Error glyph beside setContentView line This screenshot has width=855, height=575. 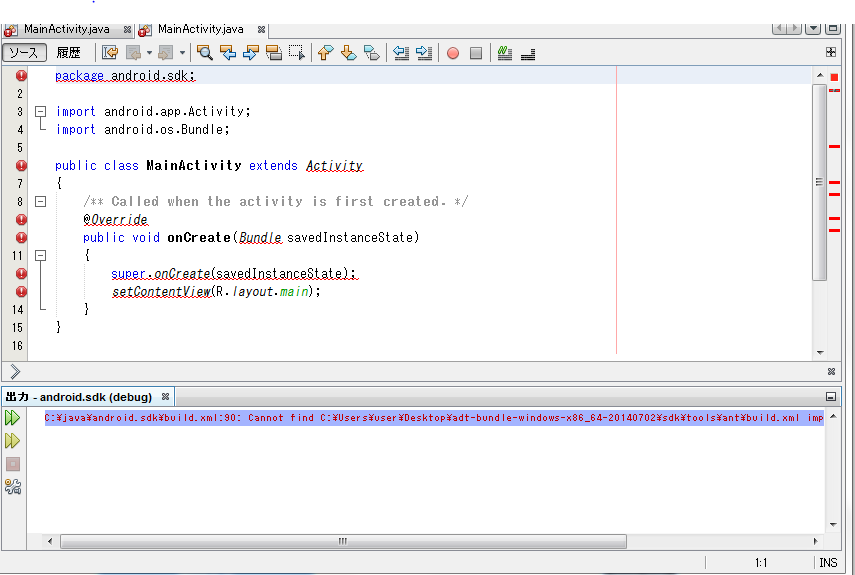click(21, 291)
